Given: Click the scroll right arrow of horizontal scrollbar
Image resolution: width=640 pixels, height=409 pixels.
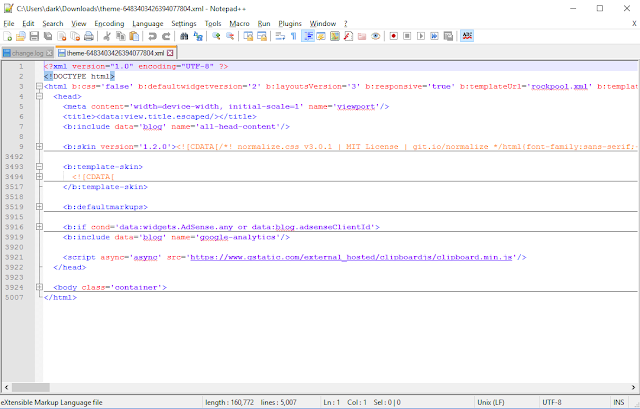Looking at the screenshot, I should click(633, 387).
